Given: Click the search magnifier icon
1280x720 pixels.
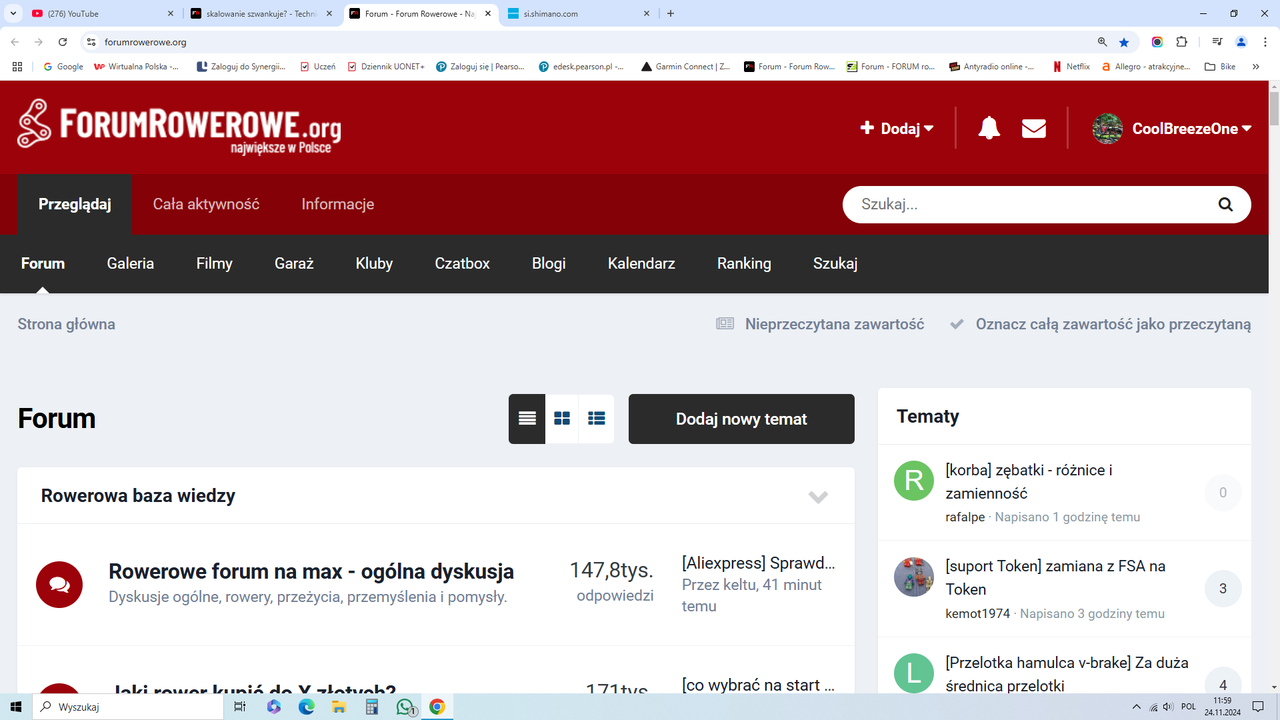Looking at the screenshot, I should (x=1225, y=204).
